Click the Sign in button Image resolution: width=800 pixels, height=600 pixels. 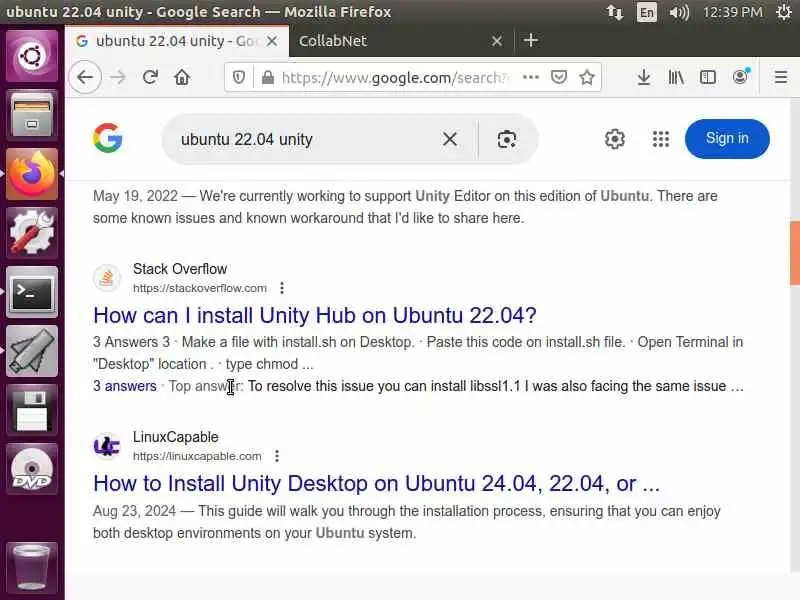pos(727,139)
